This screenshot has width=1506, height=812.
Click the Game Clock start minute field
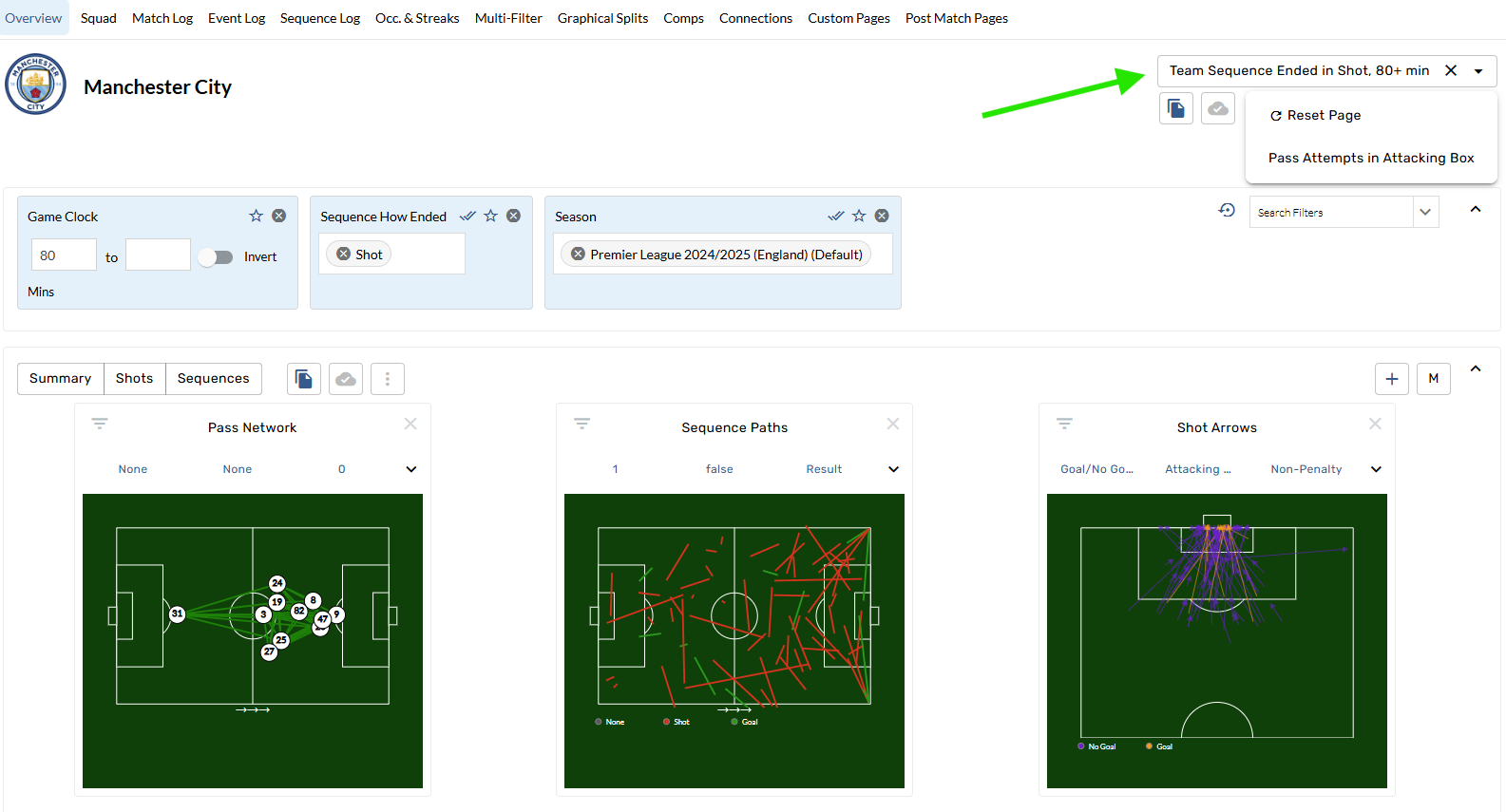(65, 255)
